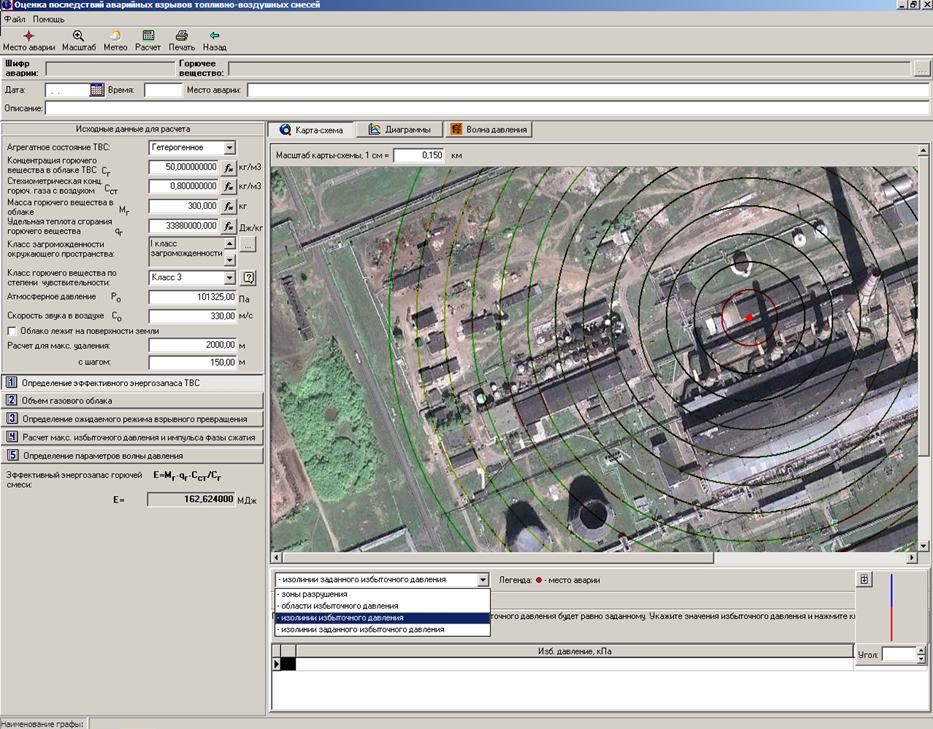The height and width of the screenshot is (729, 933).
Task: Run the Расчет calculation icon
Action: (148, 36)
